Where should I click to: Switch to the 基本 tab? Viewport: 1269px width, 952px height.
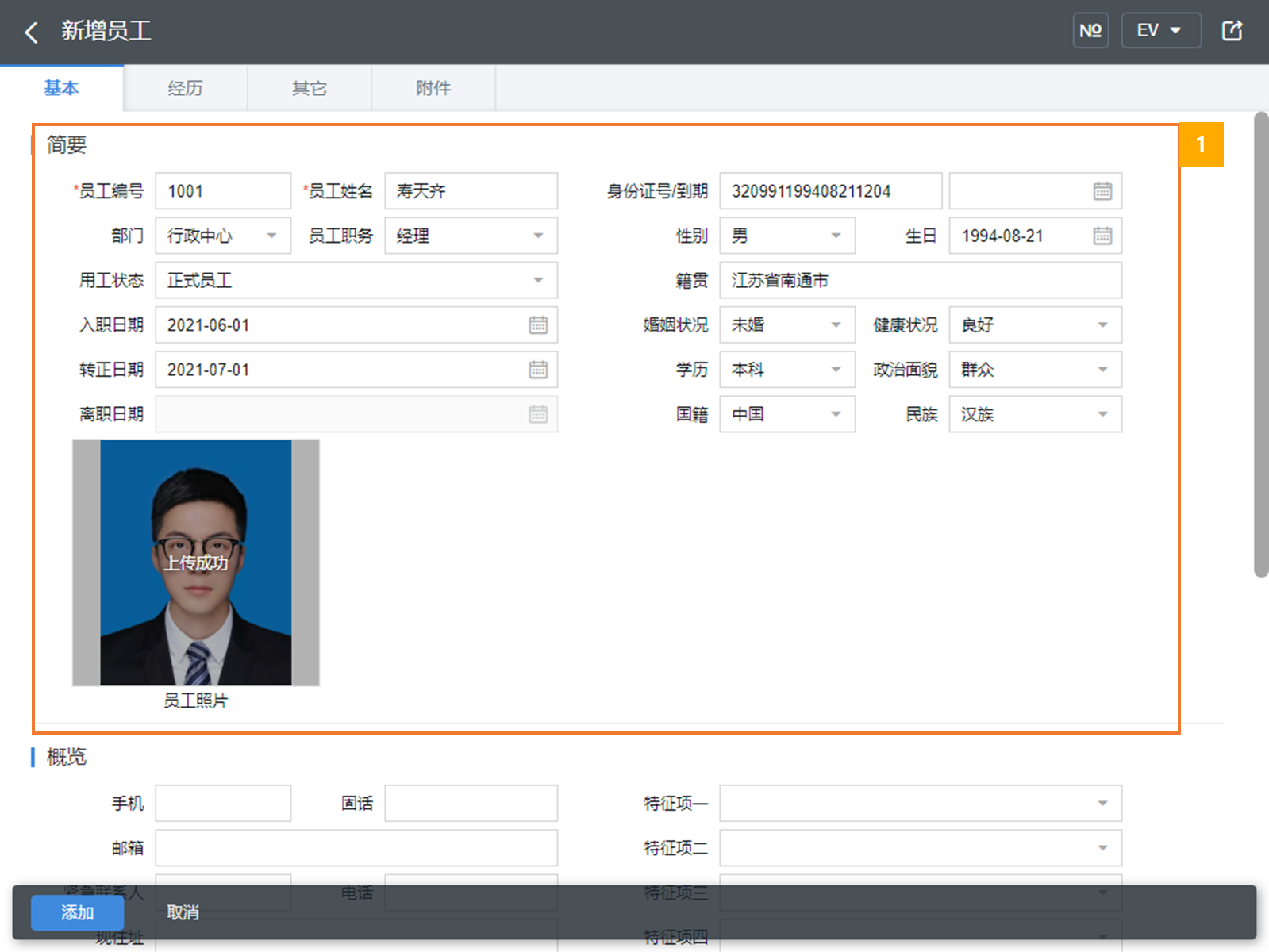(x=62, y=88)
